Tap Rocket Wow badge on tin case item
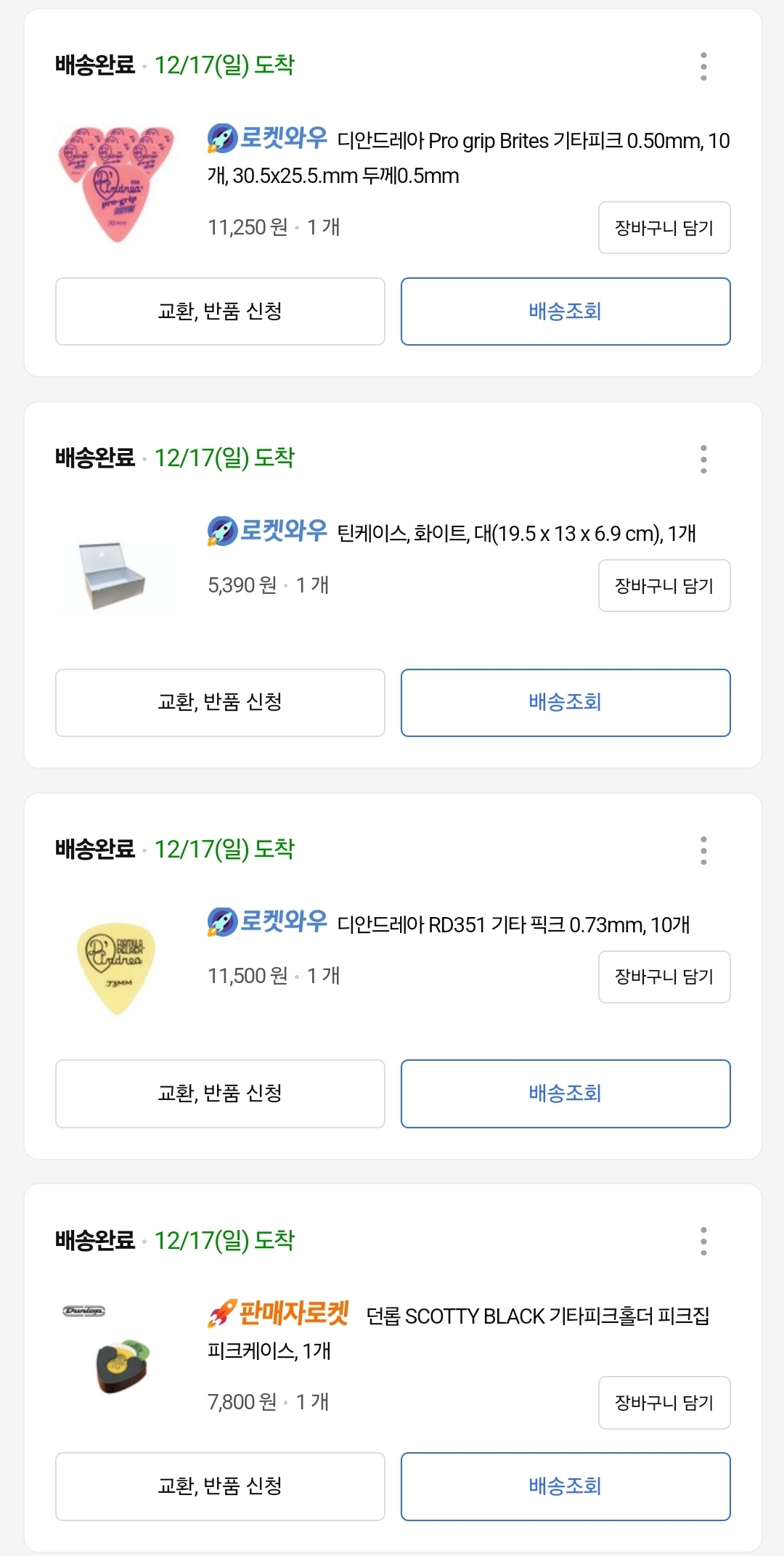Image resolution: width=784 pixels, height=1556 pixels. [267, 531]
